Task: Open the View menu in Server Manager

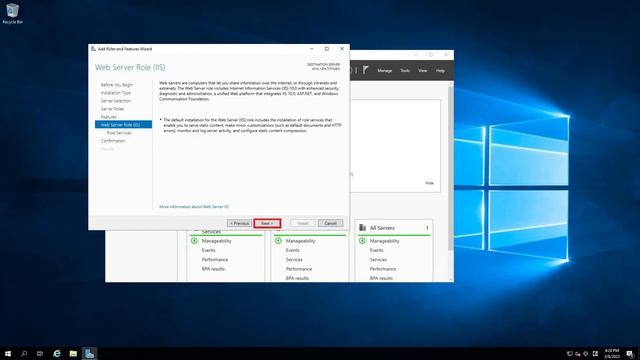Action: tap(422, 71)
